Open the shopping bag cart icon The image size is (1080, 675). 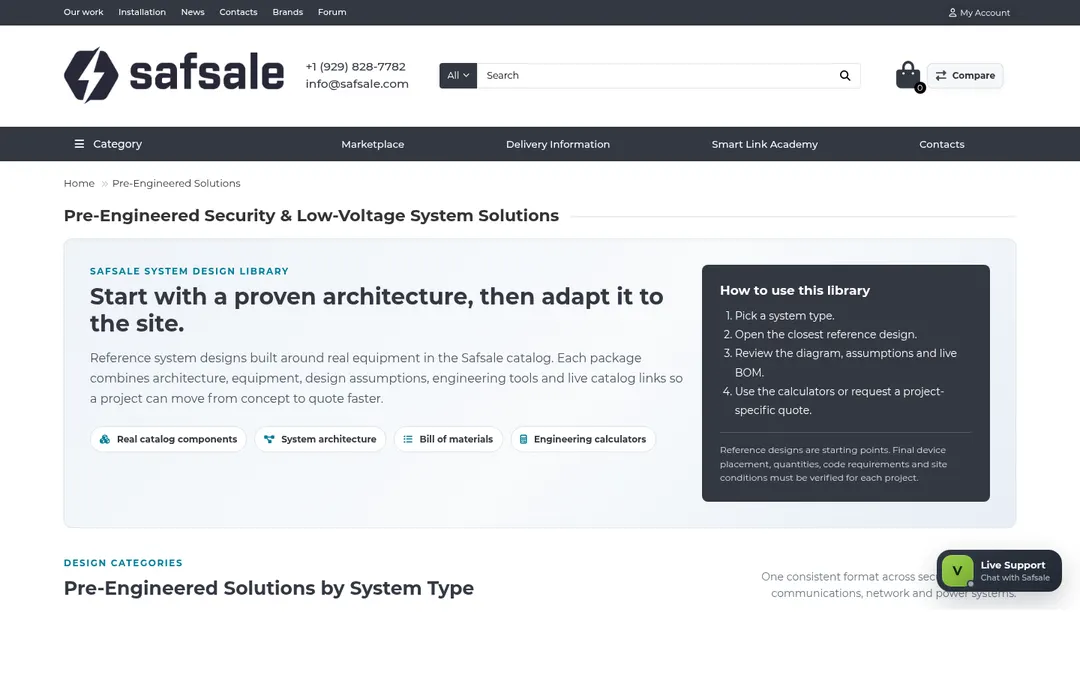[x=908, y=75]
